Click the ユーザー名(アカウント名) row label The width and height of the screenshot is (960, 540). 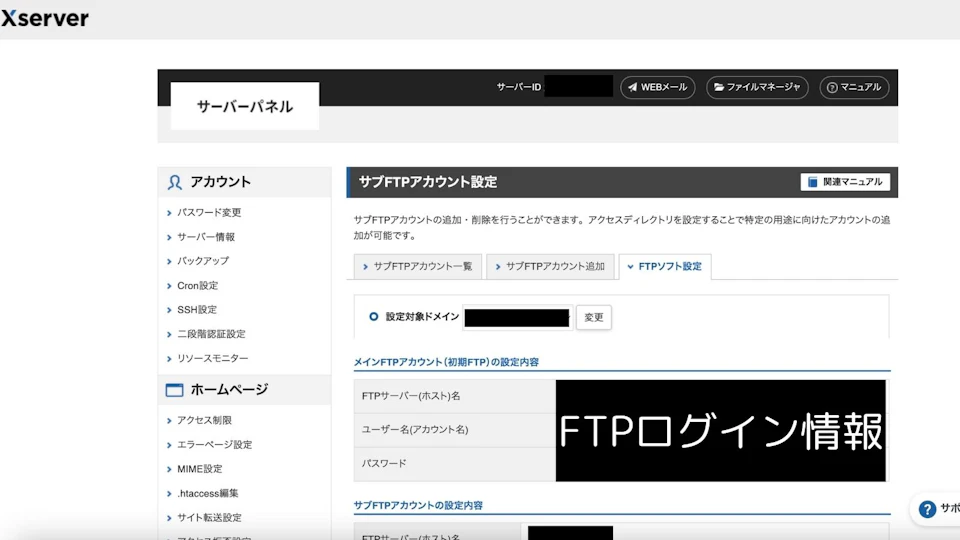415,430
